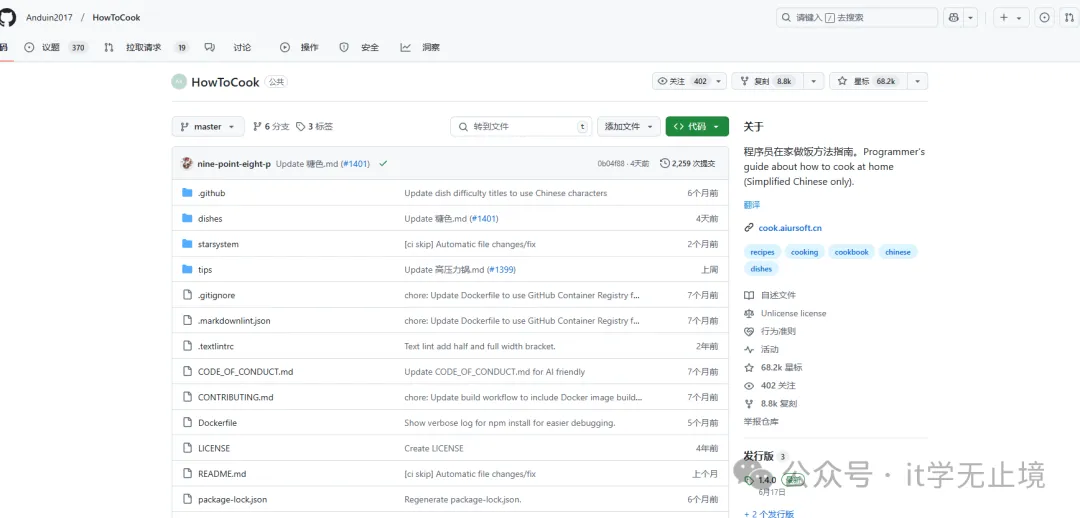The image size is (1080, 518).
Task: Visit cook.aiursoft.cn website link
Action: 790,228
